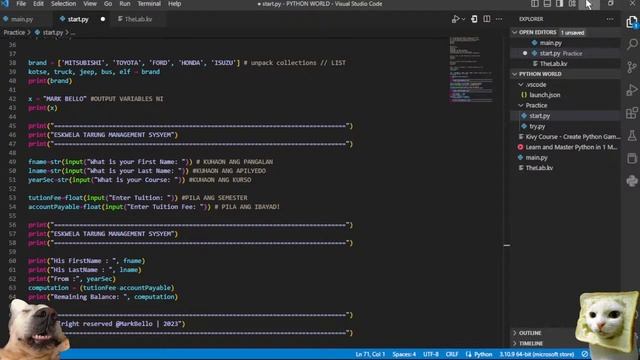Open the Explorer view in activity bar
The width and height of the screenshot is (640, 360).
click(x=631, y=21)
